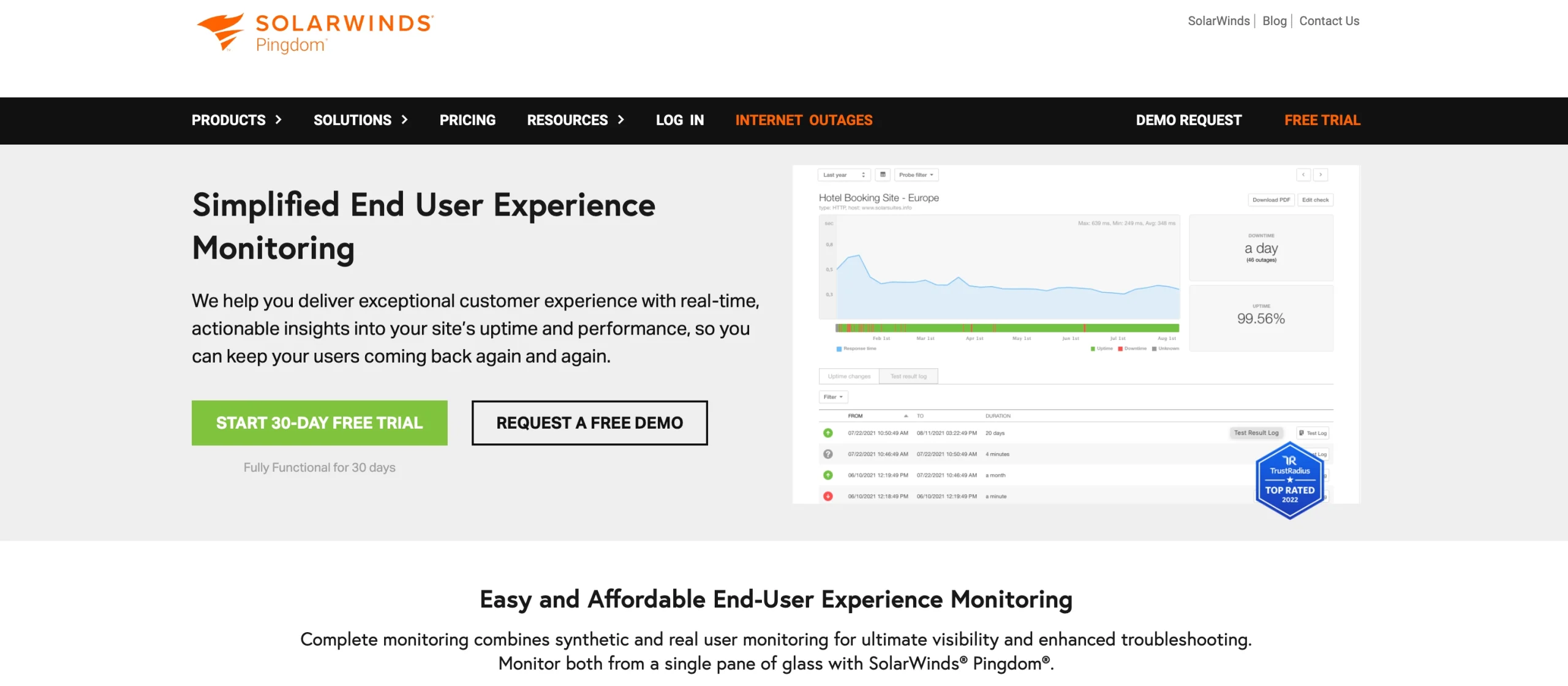Click the left chevron to view previous period
The height and width of the screenshot is (686, 1568).
point(1302,175)
